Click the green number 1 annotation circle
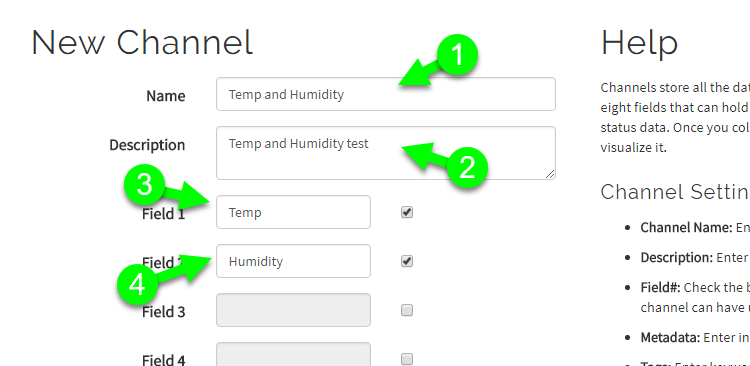This screenshot has width=750, height=366. pyautogui.click(x=458, y=55)
